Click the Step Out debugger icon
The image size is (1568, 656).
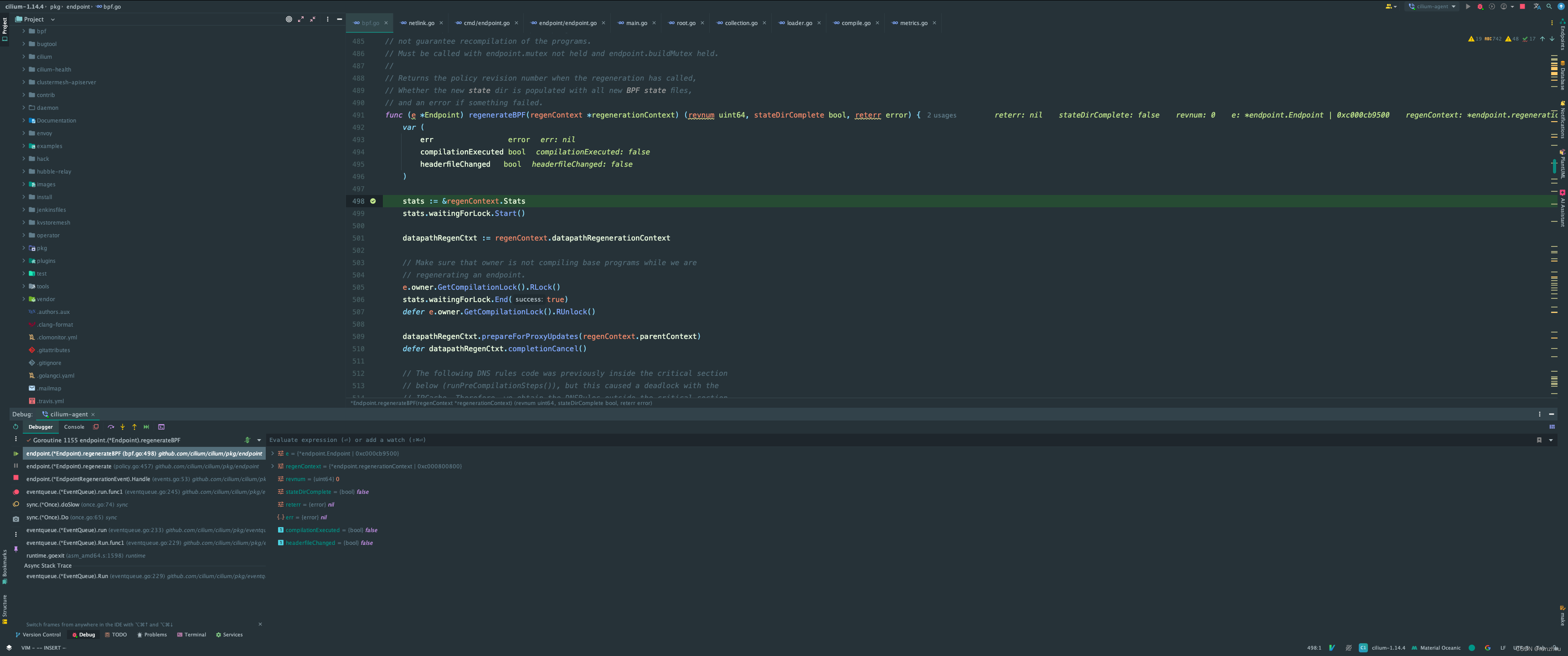click(x=134, y=426)
